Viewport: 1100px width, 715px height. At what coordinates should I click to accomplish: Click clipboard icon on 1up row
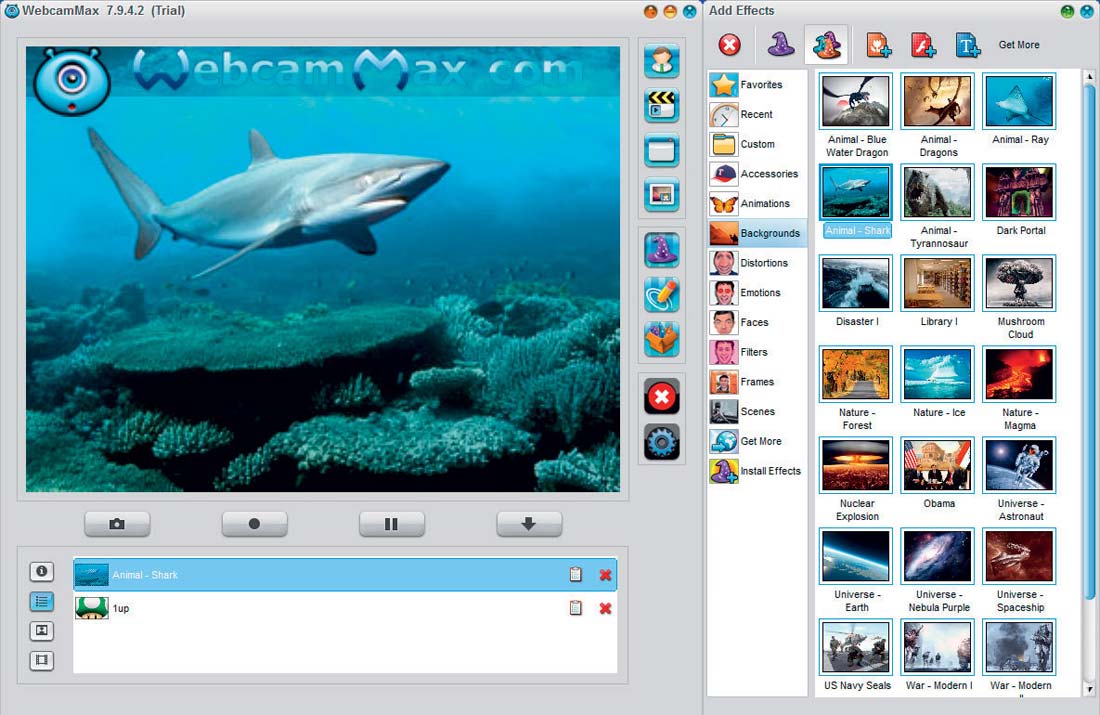pos(575,608)
